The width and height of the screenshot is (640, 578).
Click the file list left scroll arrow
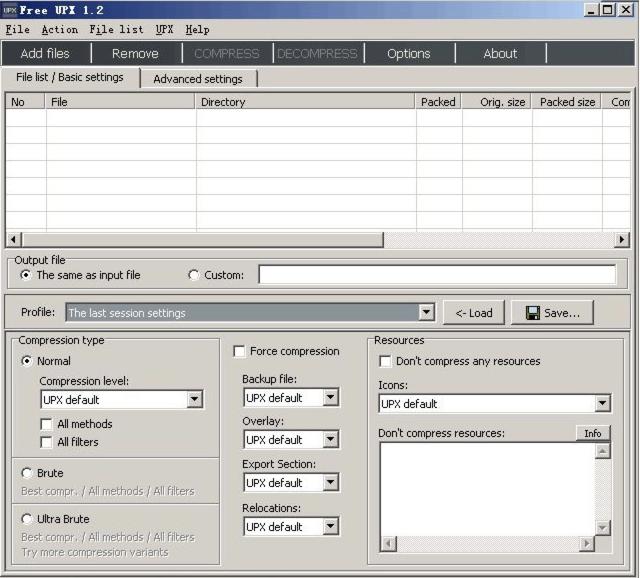coord(14,240)
